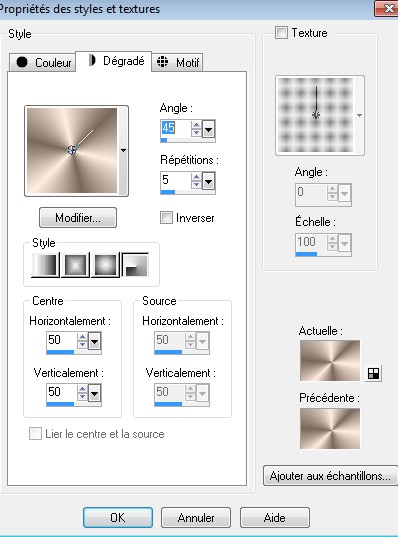Enable the Texture checkbox
Image resolution: width=398 pixels, height=537 pixels.
click(x=281, y=33)
